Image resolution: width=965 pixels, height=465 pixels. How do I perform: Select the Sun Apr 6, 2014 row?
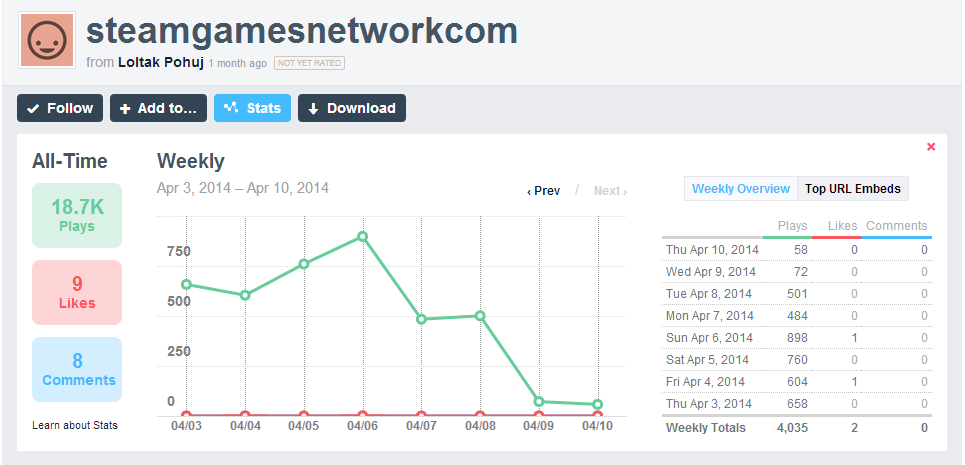[796, 338]
